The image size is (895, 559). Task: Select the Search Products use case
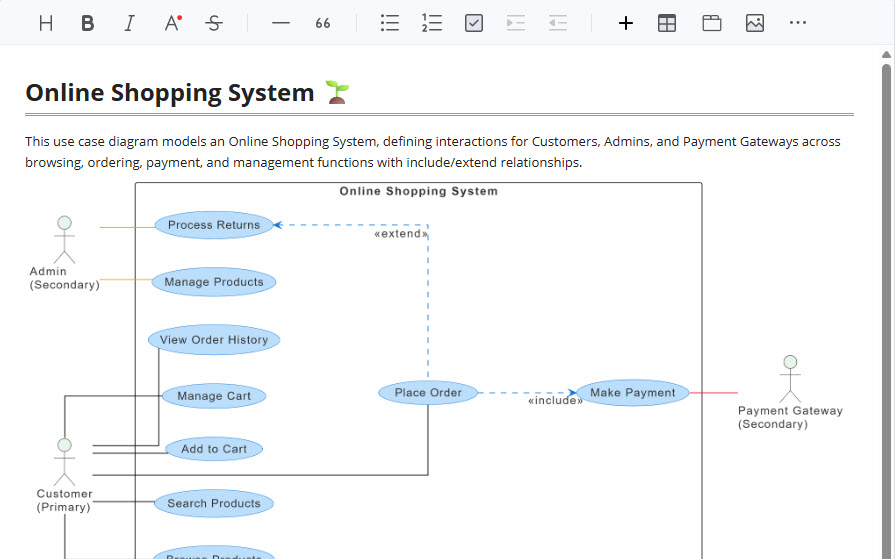(x=214, y=503)
